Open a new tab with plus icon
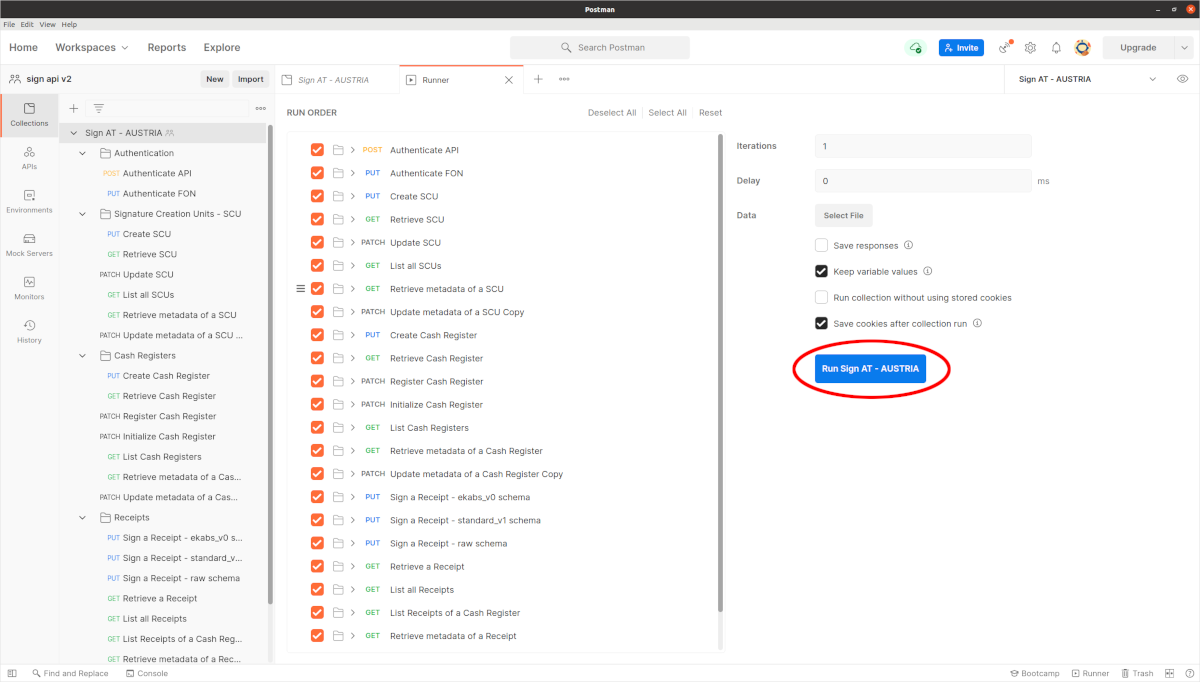This screenshot has width=1200, height=682. 538,79
